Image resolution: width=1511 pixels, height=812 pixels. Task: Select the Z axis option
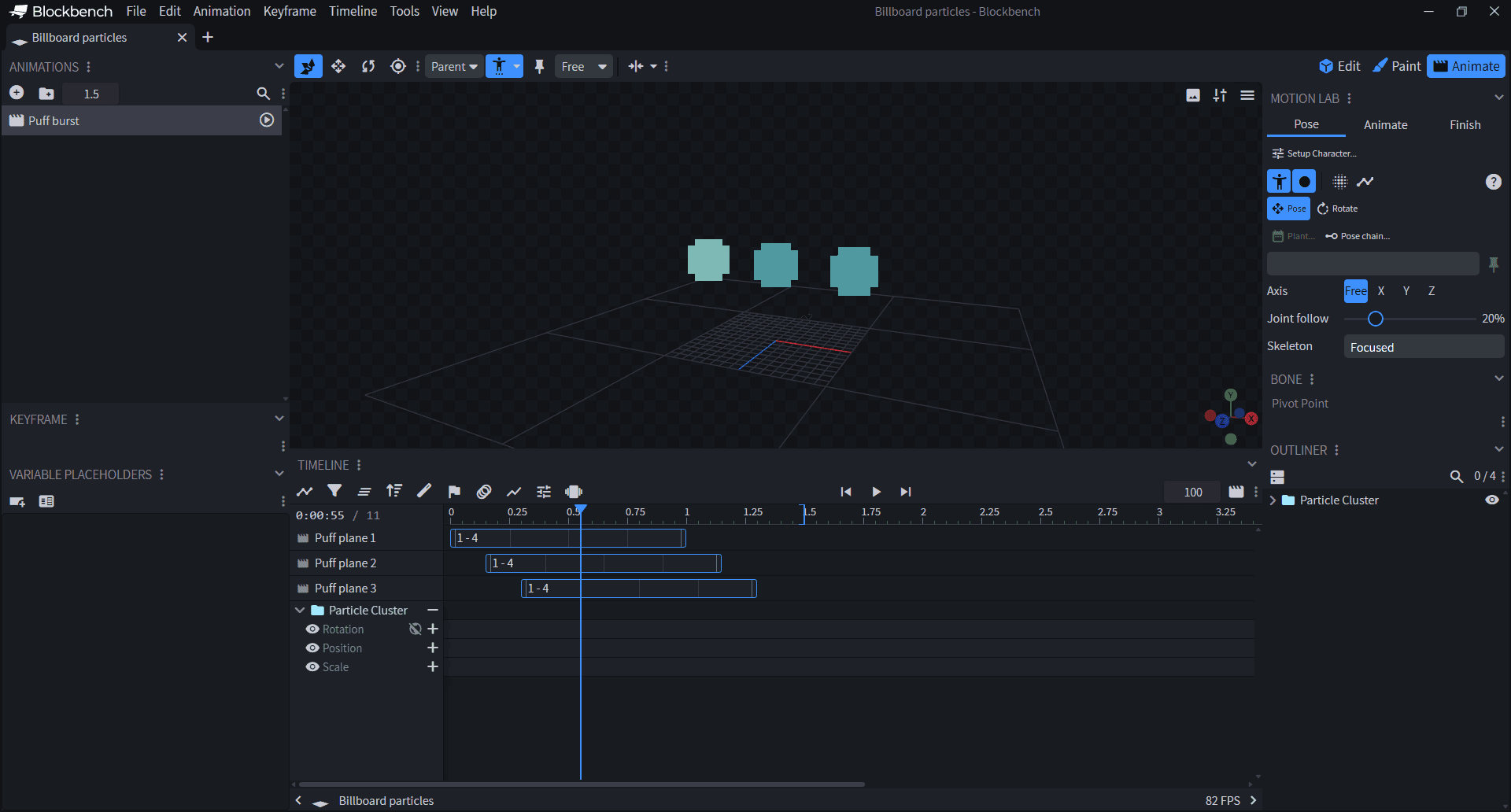1432,291
